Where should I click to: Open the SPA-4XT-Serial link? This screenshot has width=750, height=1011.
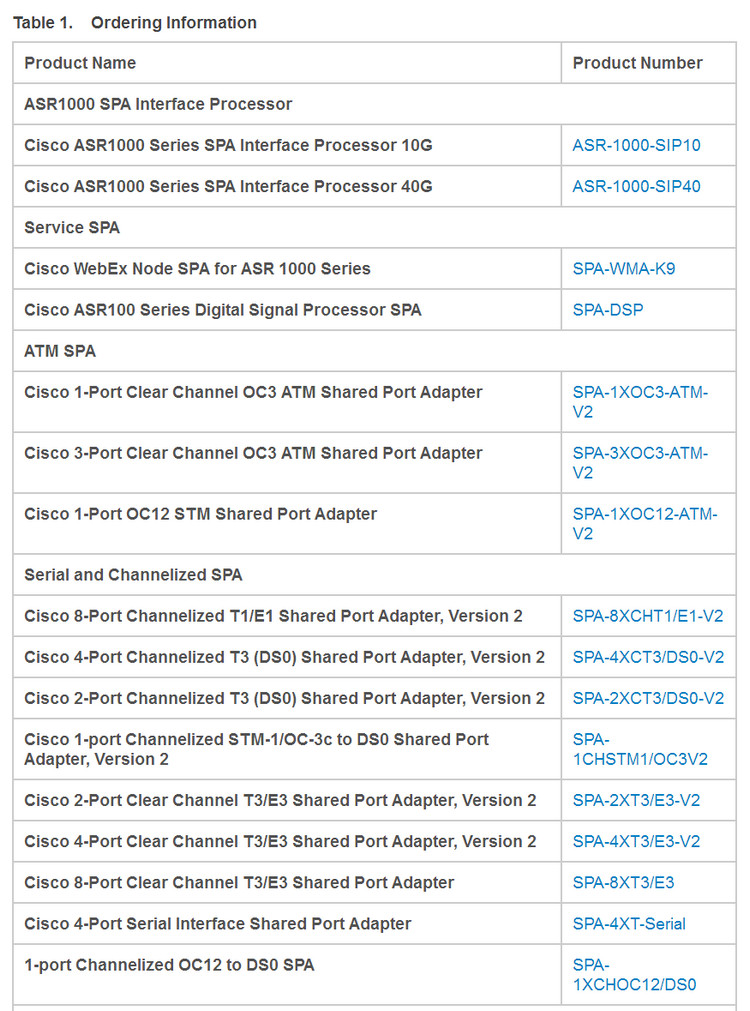point(629,923)
